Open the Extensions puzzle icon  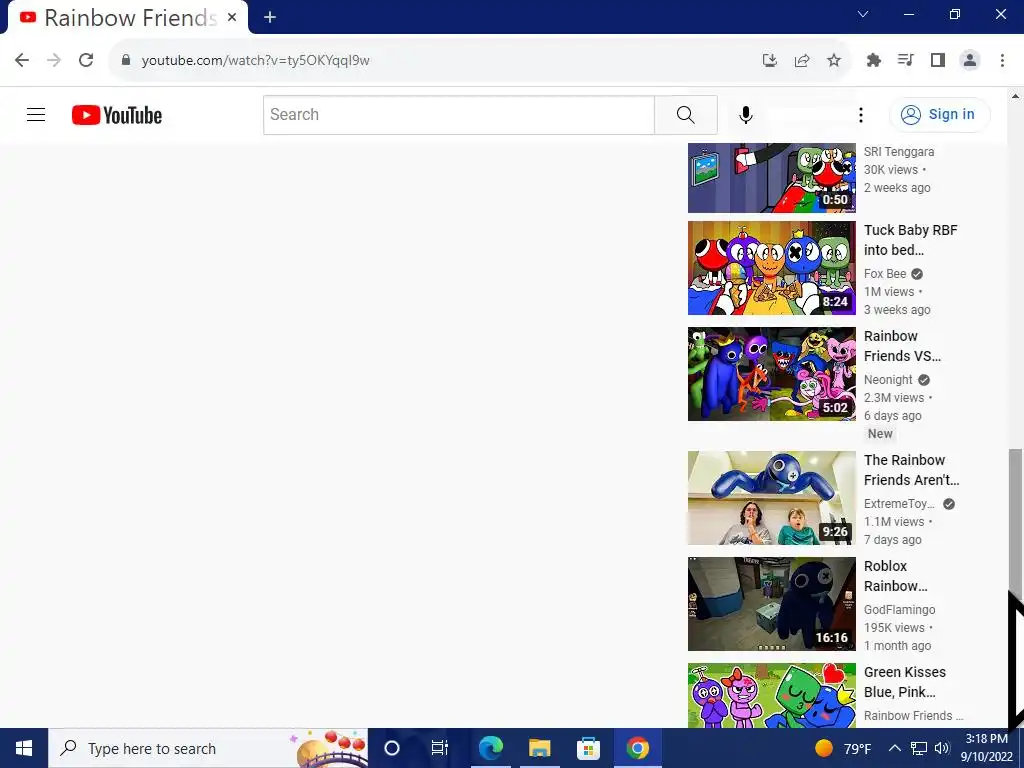(x=873, y=60)
